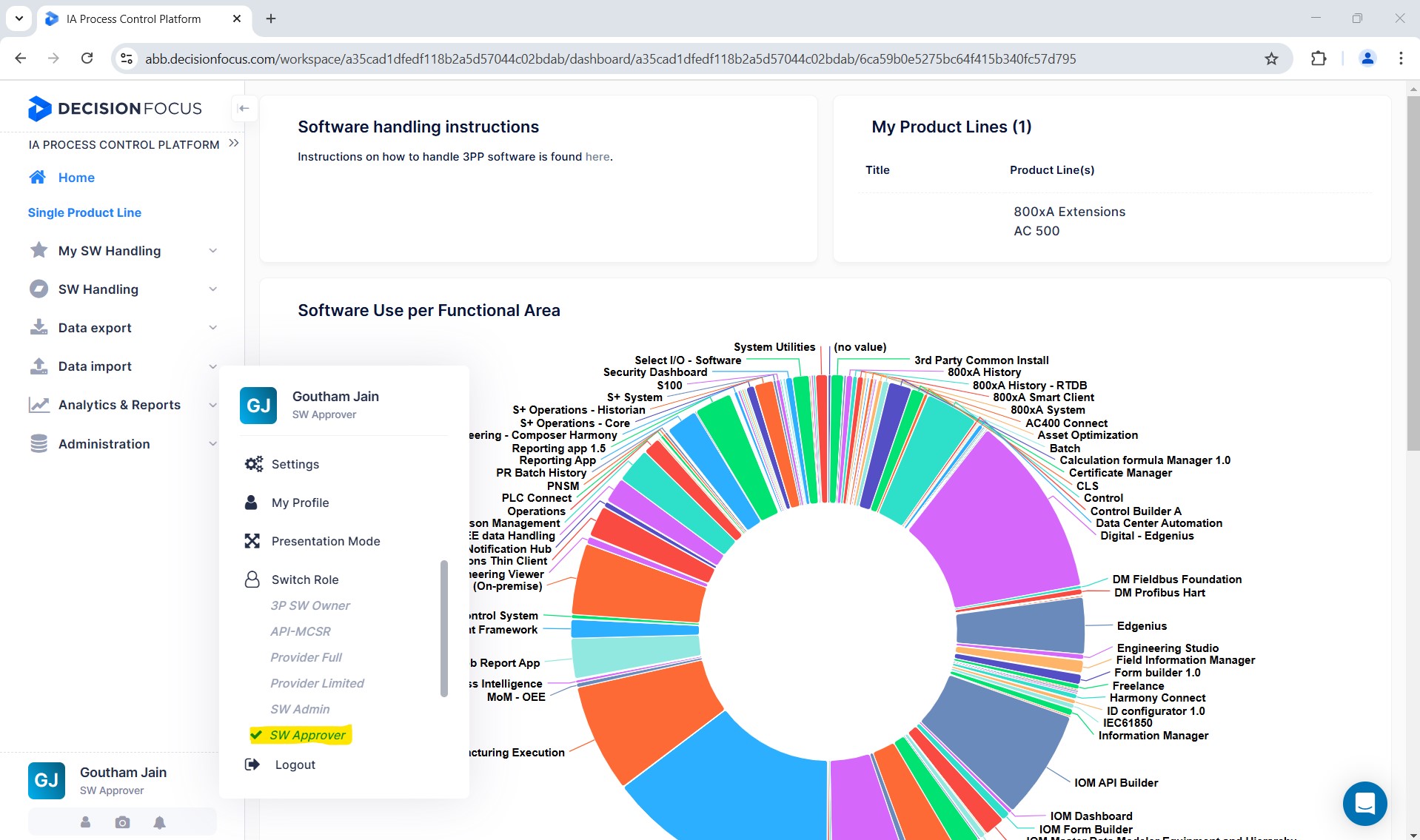Expand the Analytics & Reports chevron
The height and width of the screenshot is (840, 1420).
point(213,405)
